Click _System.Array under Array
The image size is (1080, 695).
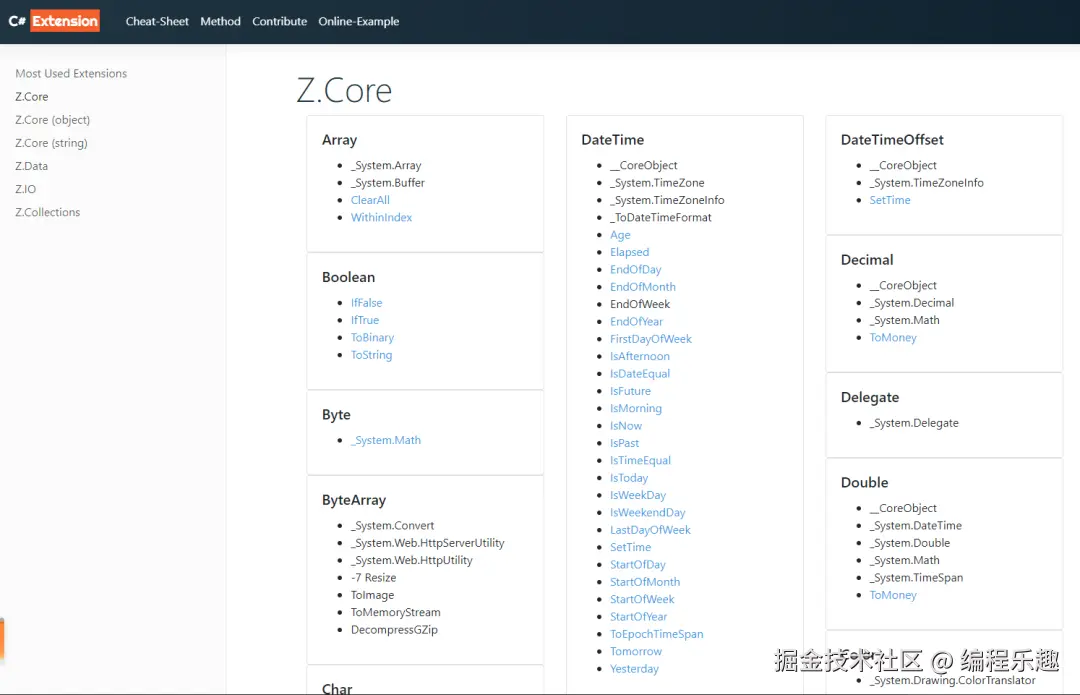point(386,165)
